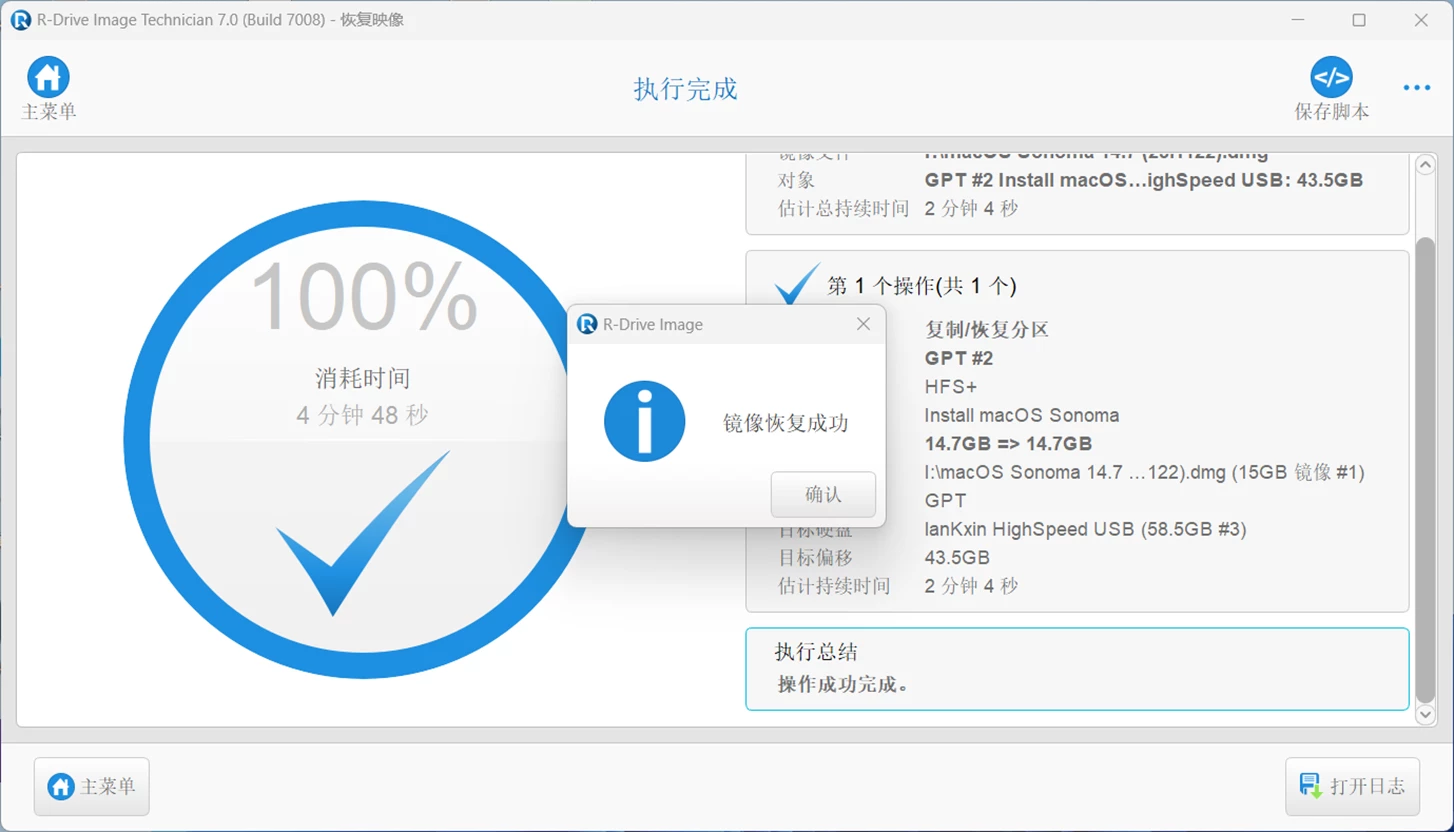The width and height of the screenshot is (1454, 832).
Task: Click the vertical scrollbar thumb
Action: pyautogui.click(x=1425, y=470)
